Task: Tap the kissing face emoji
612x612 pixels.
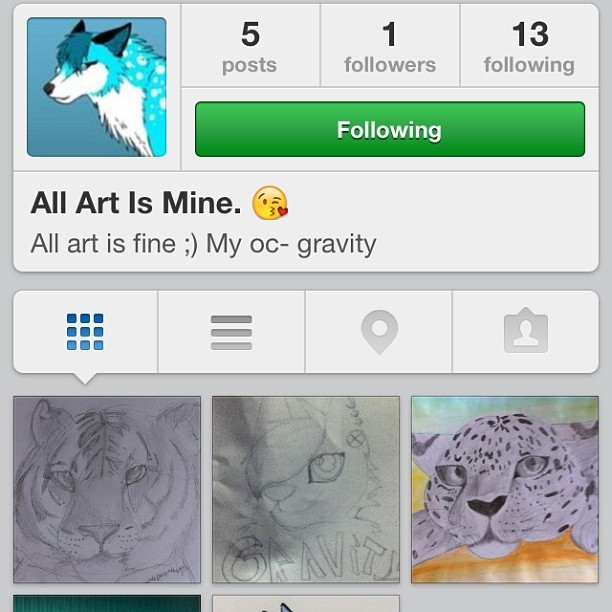Action: pyautogui.click(x=270, y=203)
